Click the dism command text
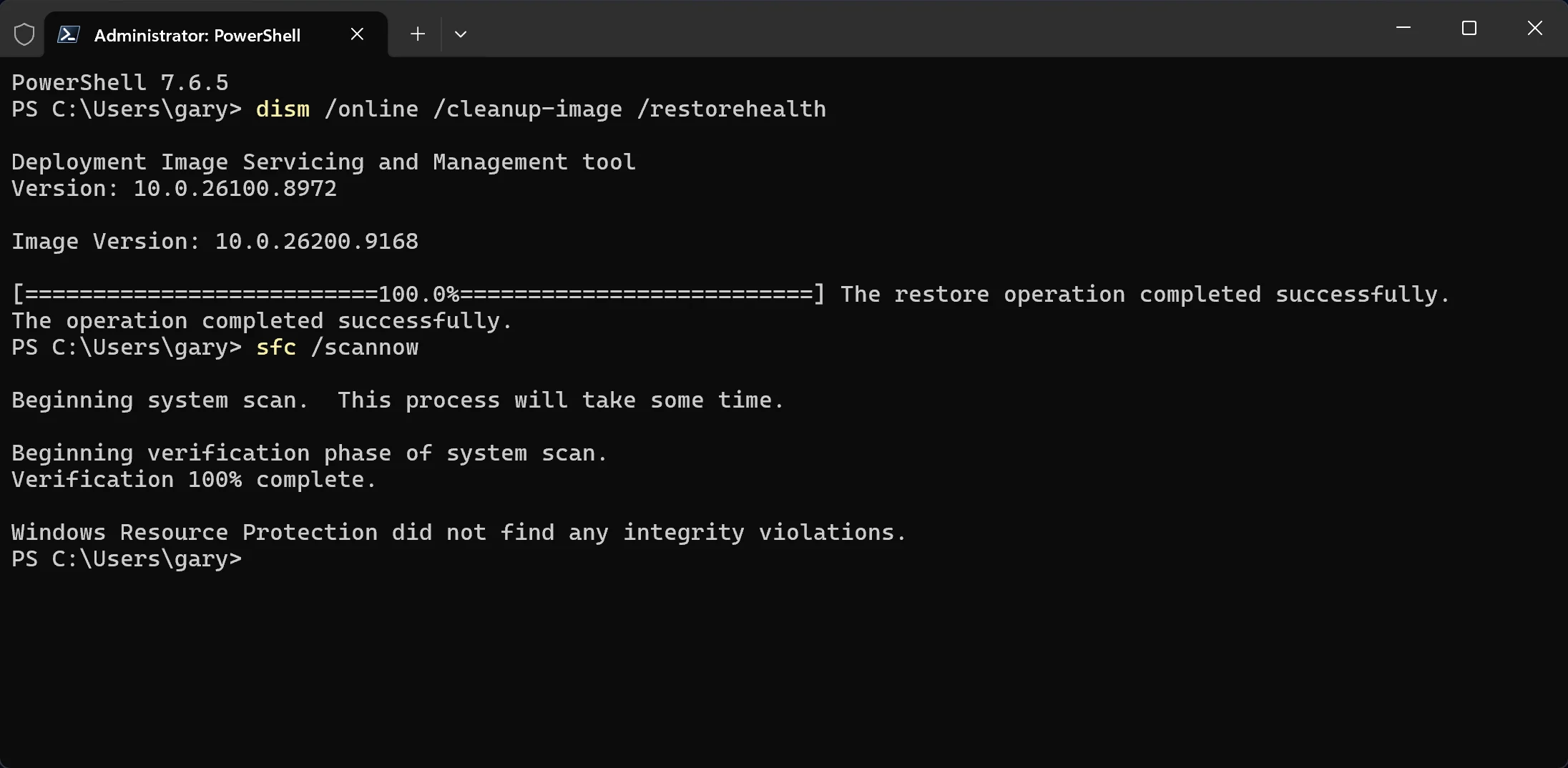This screenshot has width=1568, height=768. 283,109
